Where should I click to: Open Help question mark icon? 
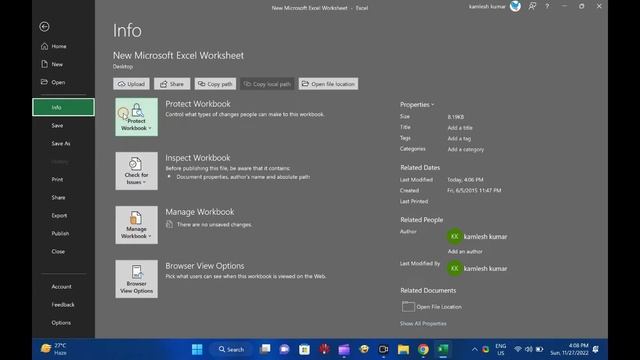(x=547, y=6)
